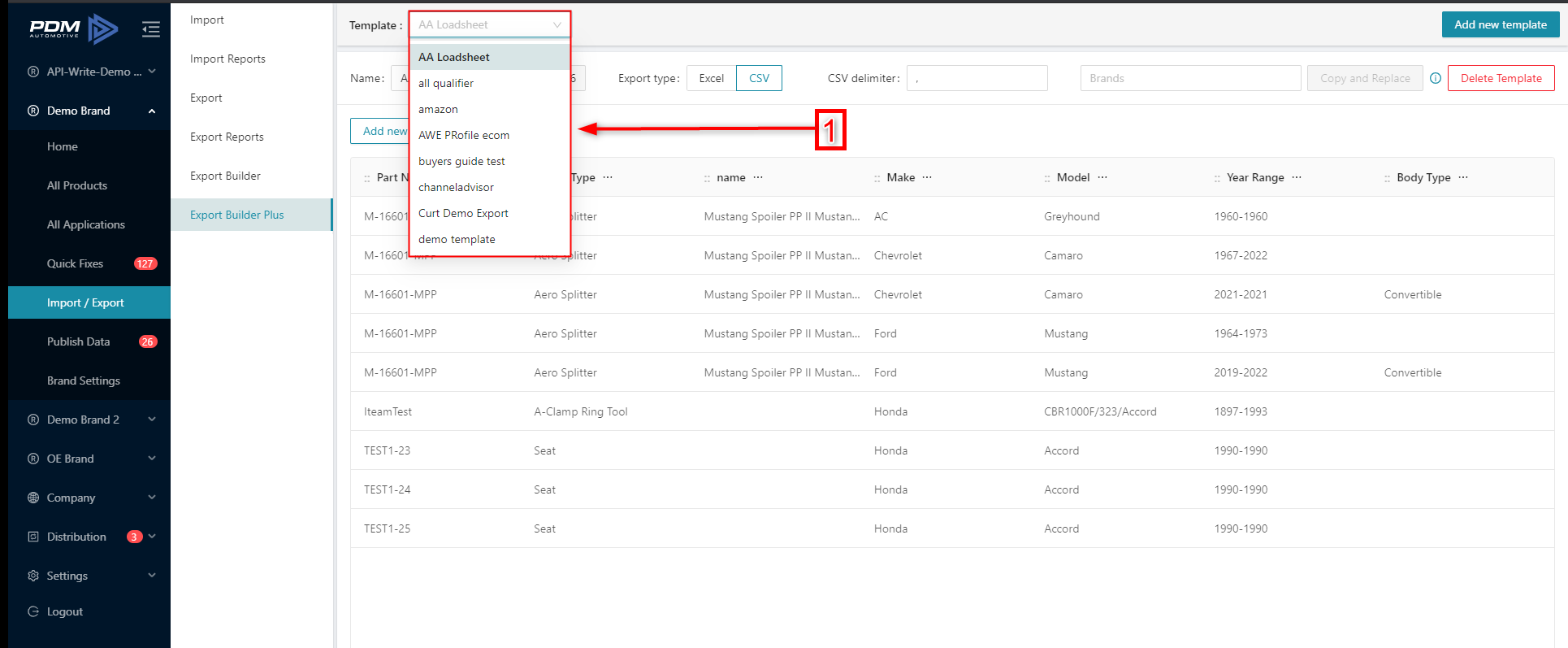The width and height of the screenshot is (1568, 648).
Task: Grab the Body Type column drag handle
Action: point(1387,178)
